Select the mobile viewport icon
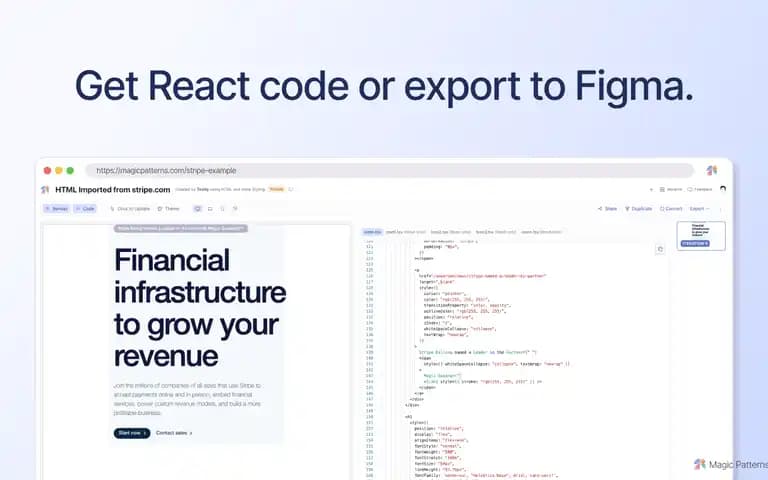 point(222,209)
